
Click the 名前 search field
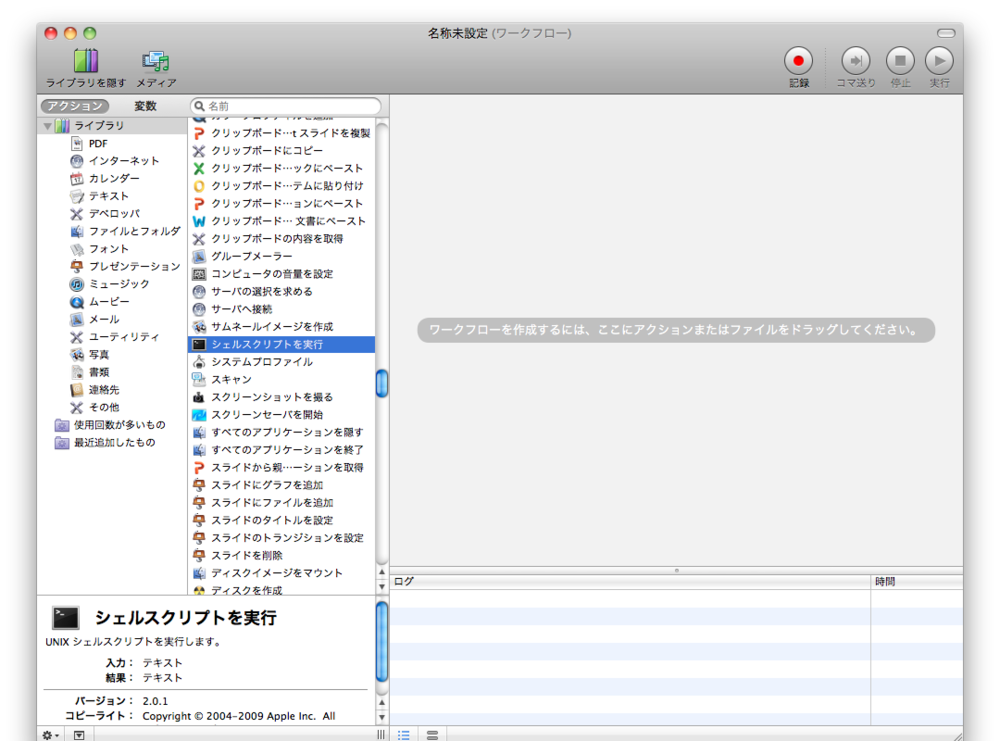[286, 106]
